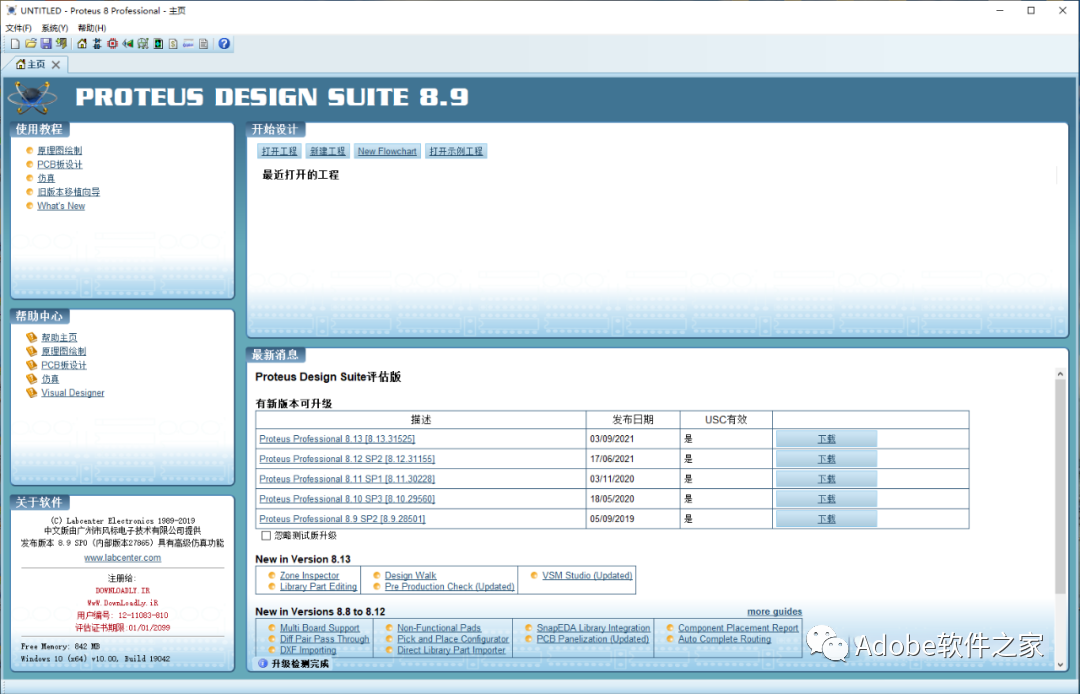This screenshot has width=1080, height=694.
Task: Switch to the 主页 tab
Action: 36,62
